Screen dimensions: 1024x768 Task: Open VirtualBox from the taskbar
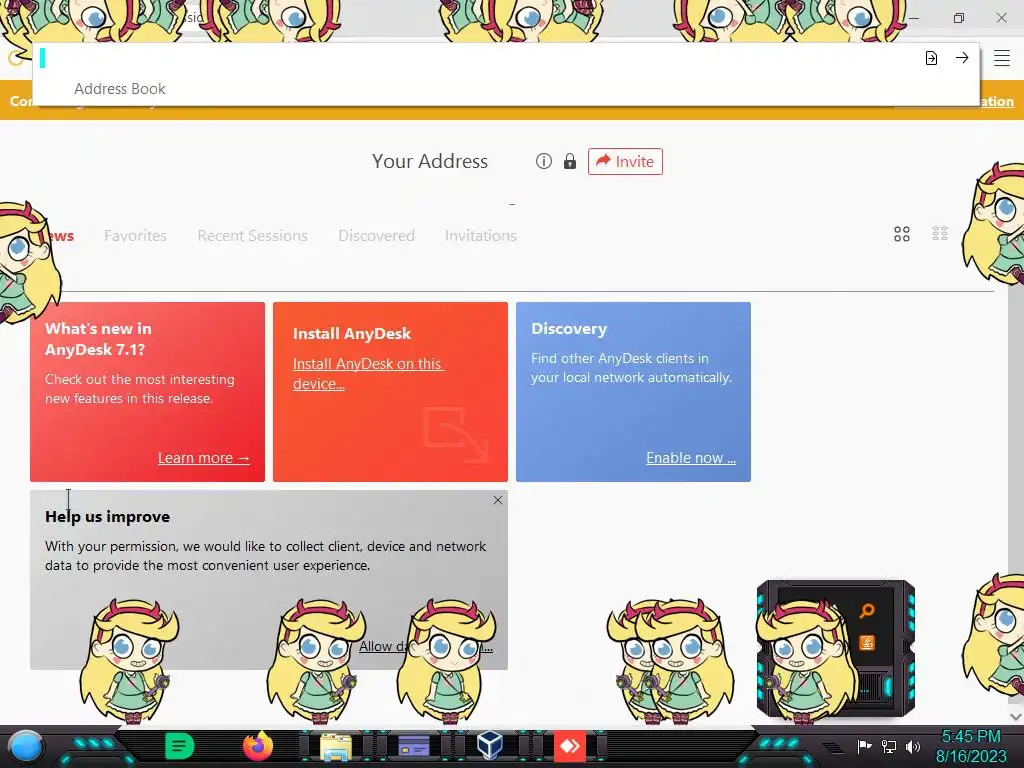[490, 745]
